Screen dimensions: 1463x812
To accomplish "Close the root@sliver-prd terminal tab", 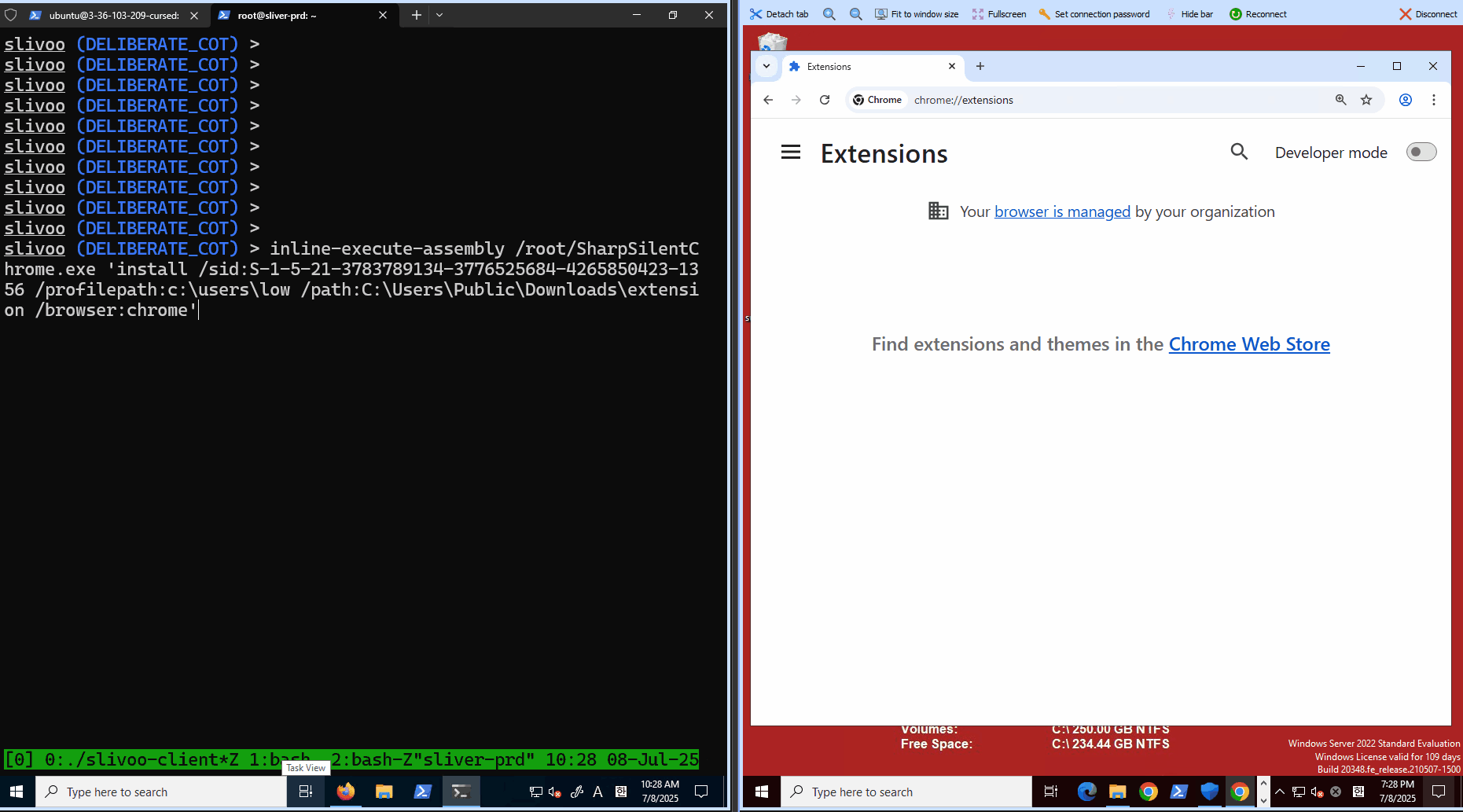I will (x=383, y=15).
